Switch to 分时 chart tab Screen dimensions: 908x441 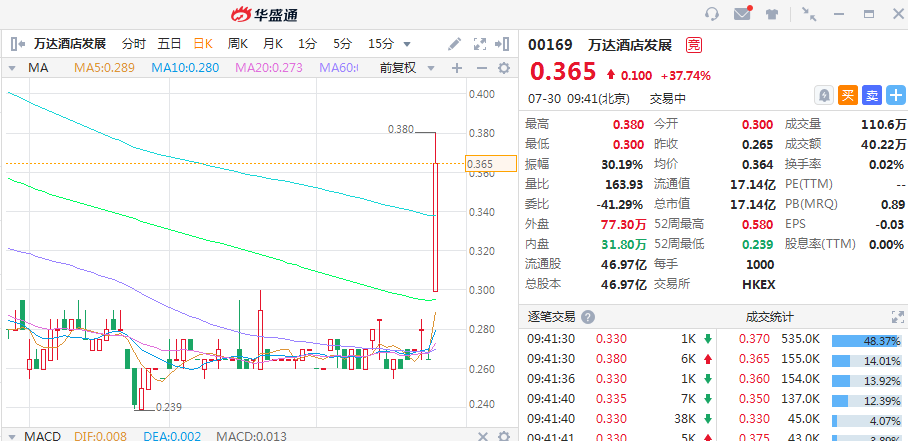coord(133,43)
